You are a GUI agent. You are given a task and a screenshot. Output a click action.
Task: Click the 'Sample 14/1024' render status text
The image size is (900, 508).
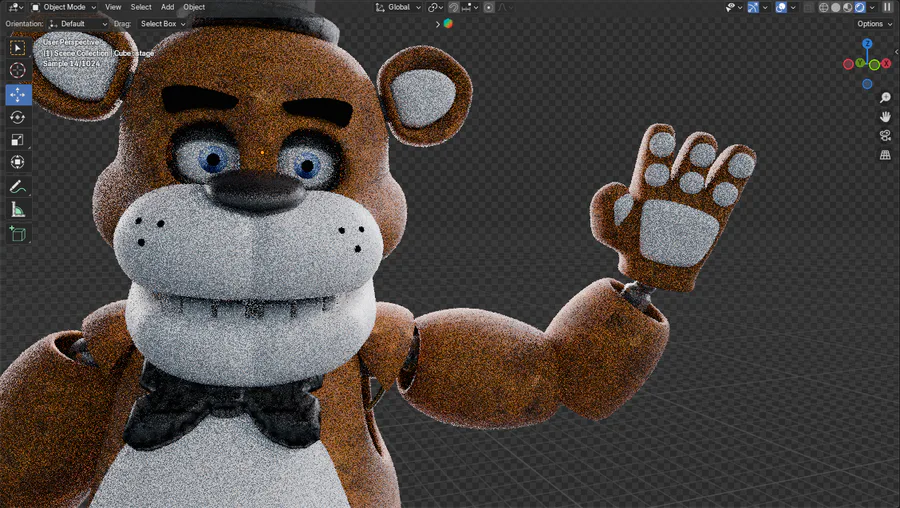tap(72, 64)
